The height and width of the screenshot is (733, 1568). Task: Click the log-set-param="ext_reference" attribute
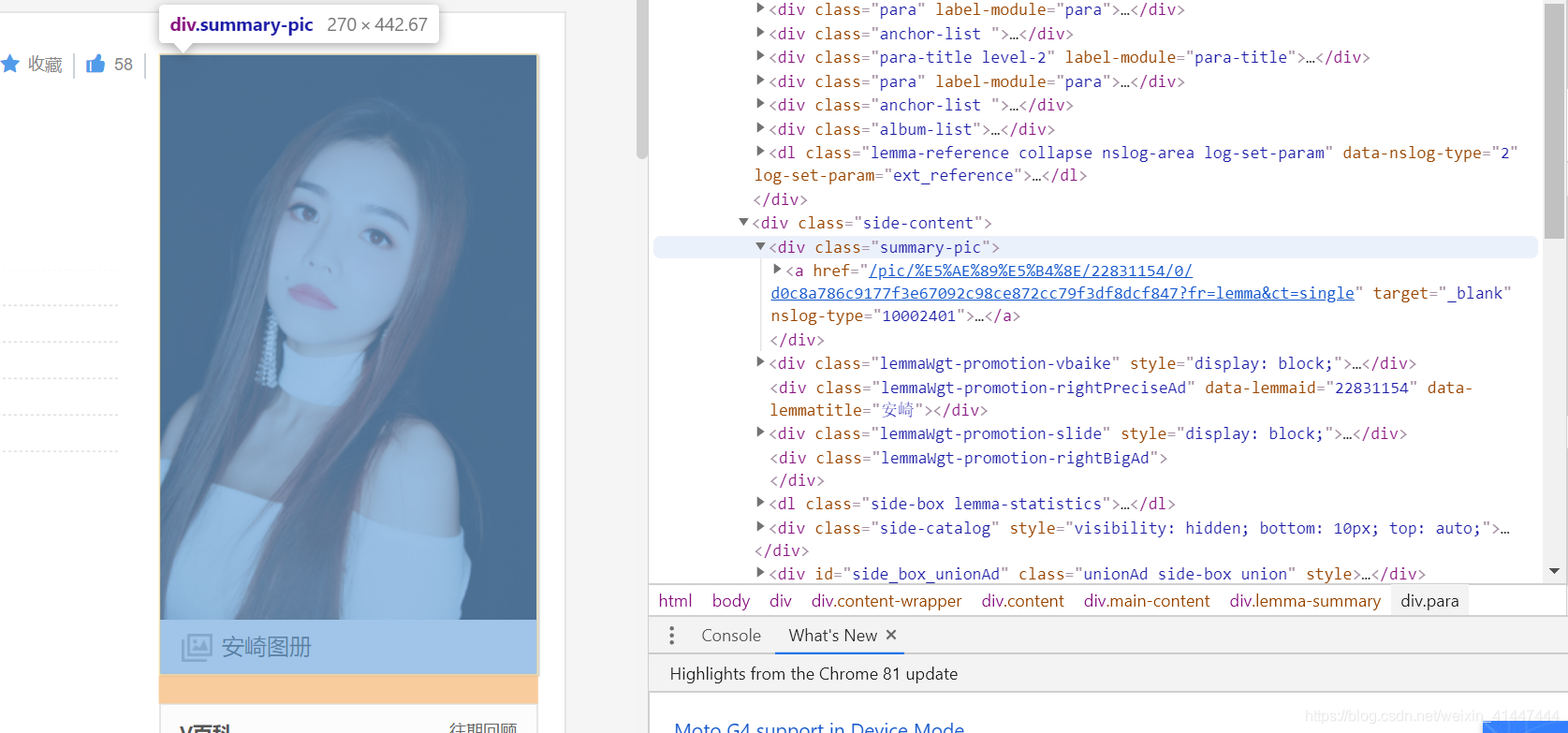[889, 175]
